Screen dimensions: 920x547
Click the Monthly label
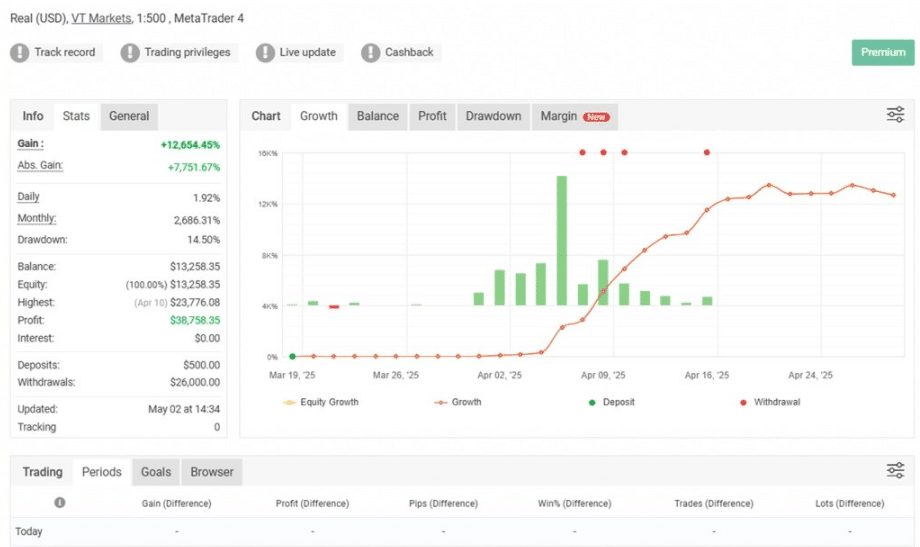click(37, 218)
